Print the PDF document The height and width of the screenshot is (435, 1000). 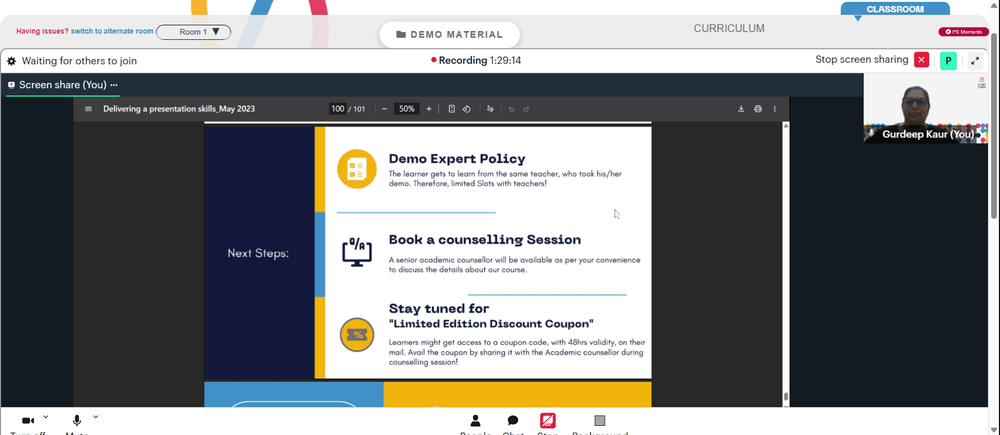(x=758, y=109)
